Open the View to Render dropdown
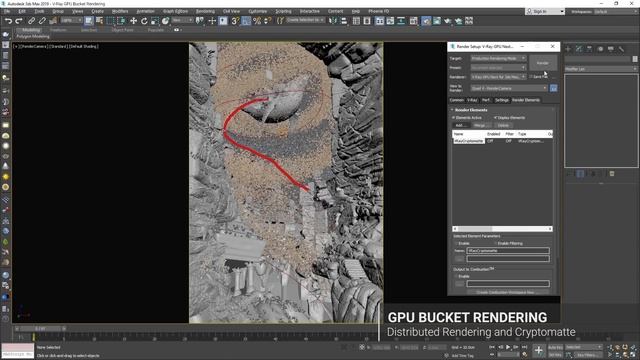640x360 pixels. click(x=509, y=88)
